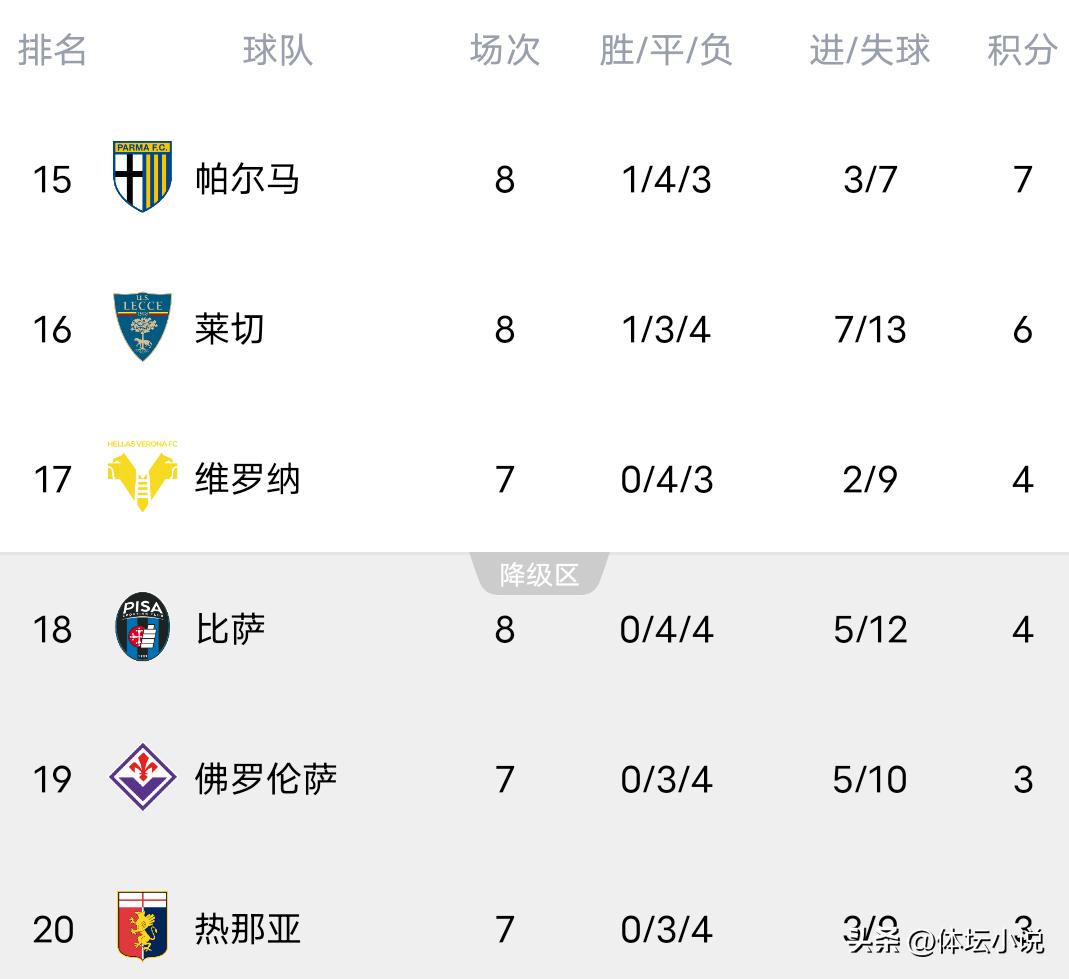Click the 头条 @体坛小说 watermark
This screenshot has height=979, width=1069.
coord(945,941)
